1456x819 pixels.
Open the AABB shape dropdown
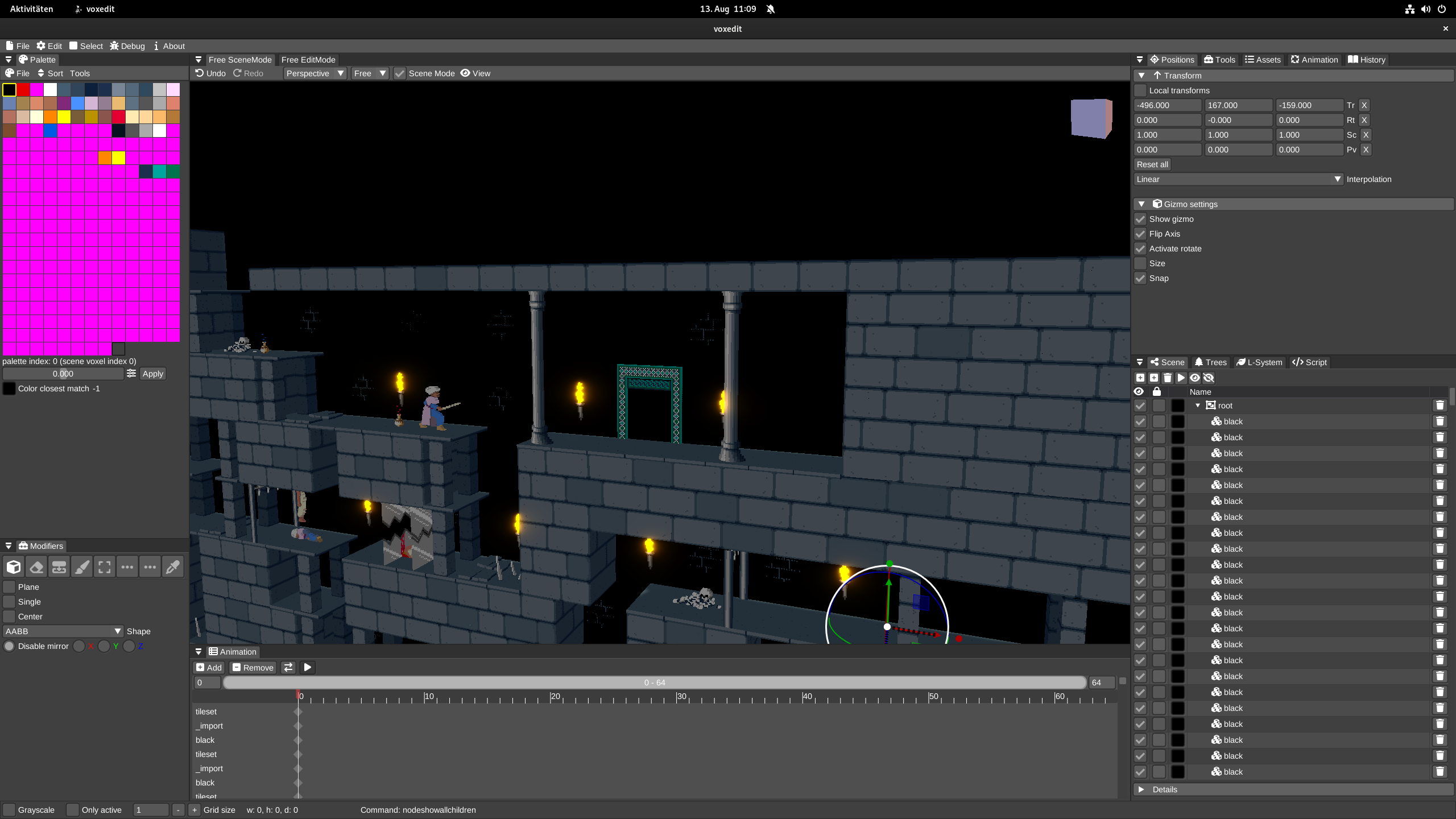pos(63,631)
